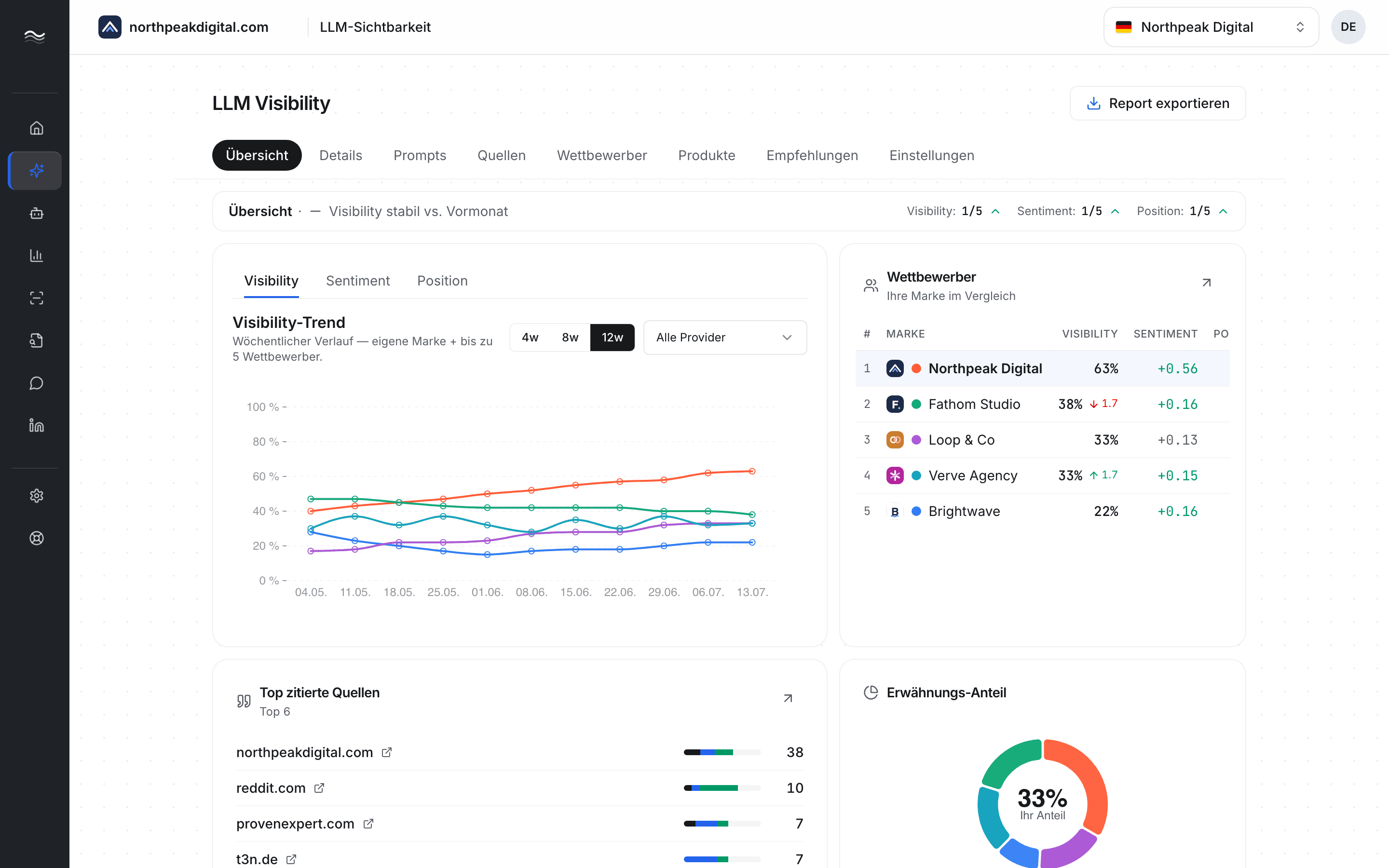Switch to the Einstellungen tab
The width and height of the screenshot is (1389, 868).
click(x=932, y=155)
